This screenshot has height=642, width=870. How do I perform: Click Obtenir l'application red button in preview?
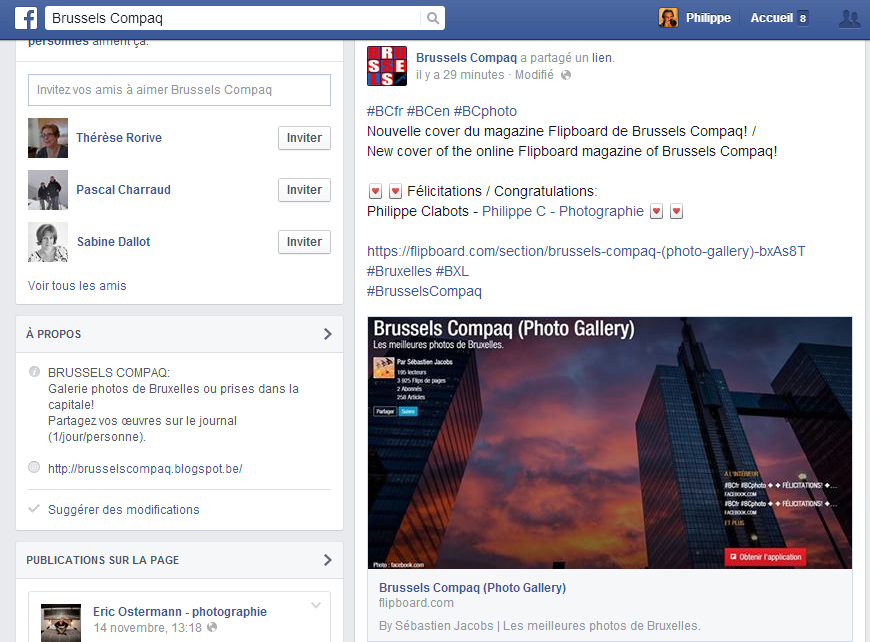click(x=765, y=557)
